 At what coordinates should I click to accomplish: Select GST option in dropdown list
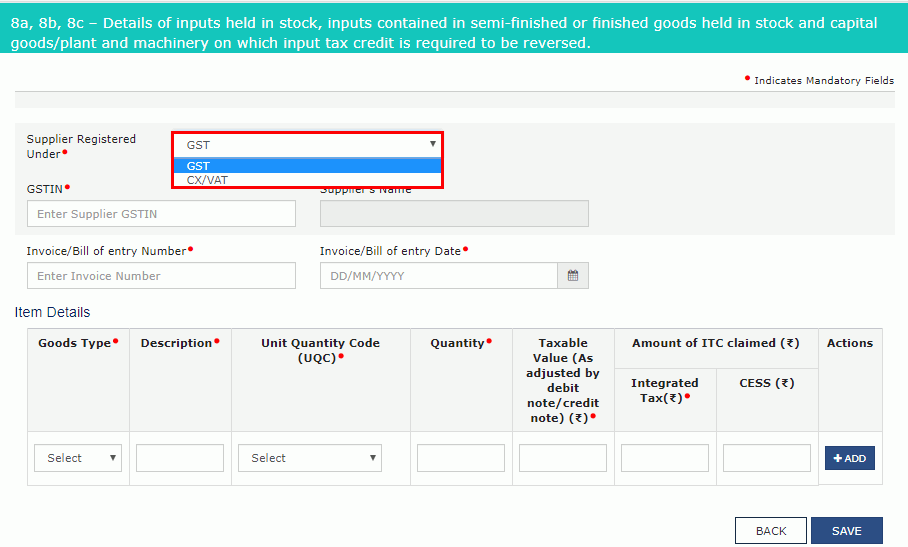pos(307,166)
